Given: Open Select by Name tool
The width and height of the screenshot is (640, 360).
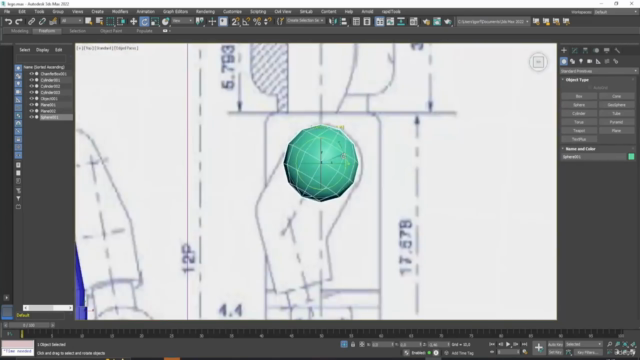Looking at the screenshot, I should click(x=99, y=22).
